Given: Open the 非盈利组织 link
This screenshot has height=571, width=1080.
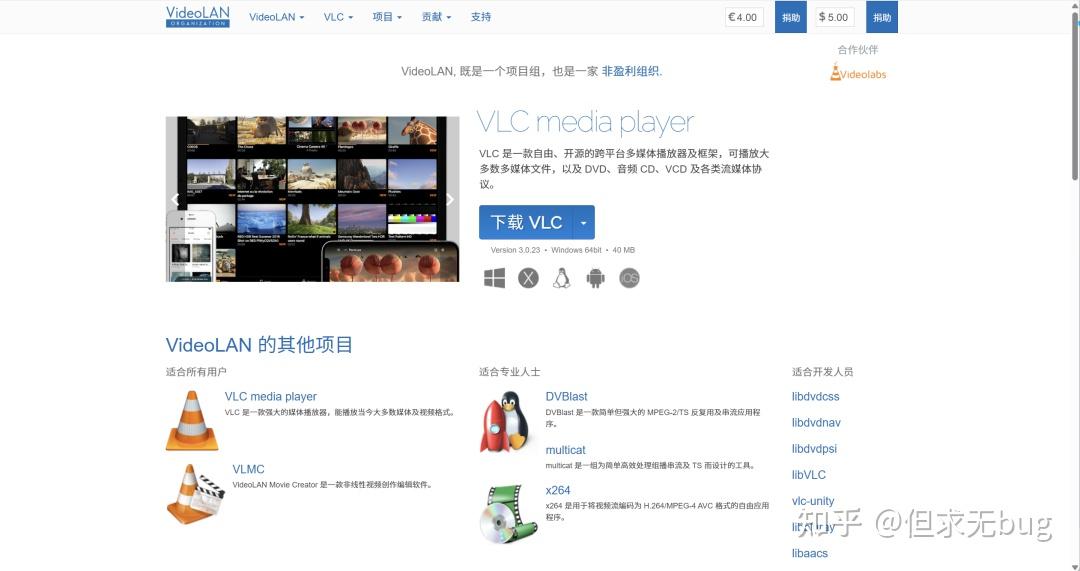Looking at the screenshot, I should [630, 71].
